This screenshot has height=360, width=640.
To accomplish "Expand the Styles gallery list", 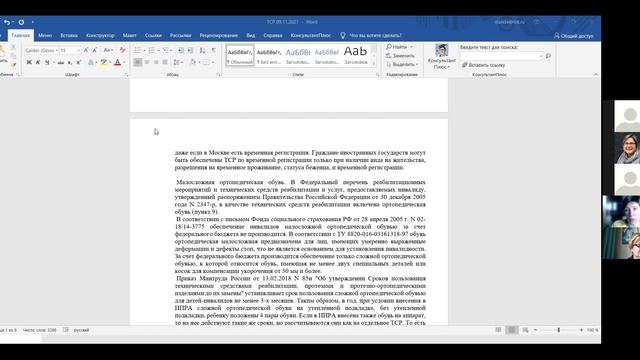I will (374, 63).
